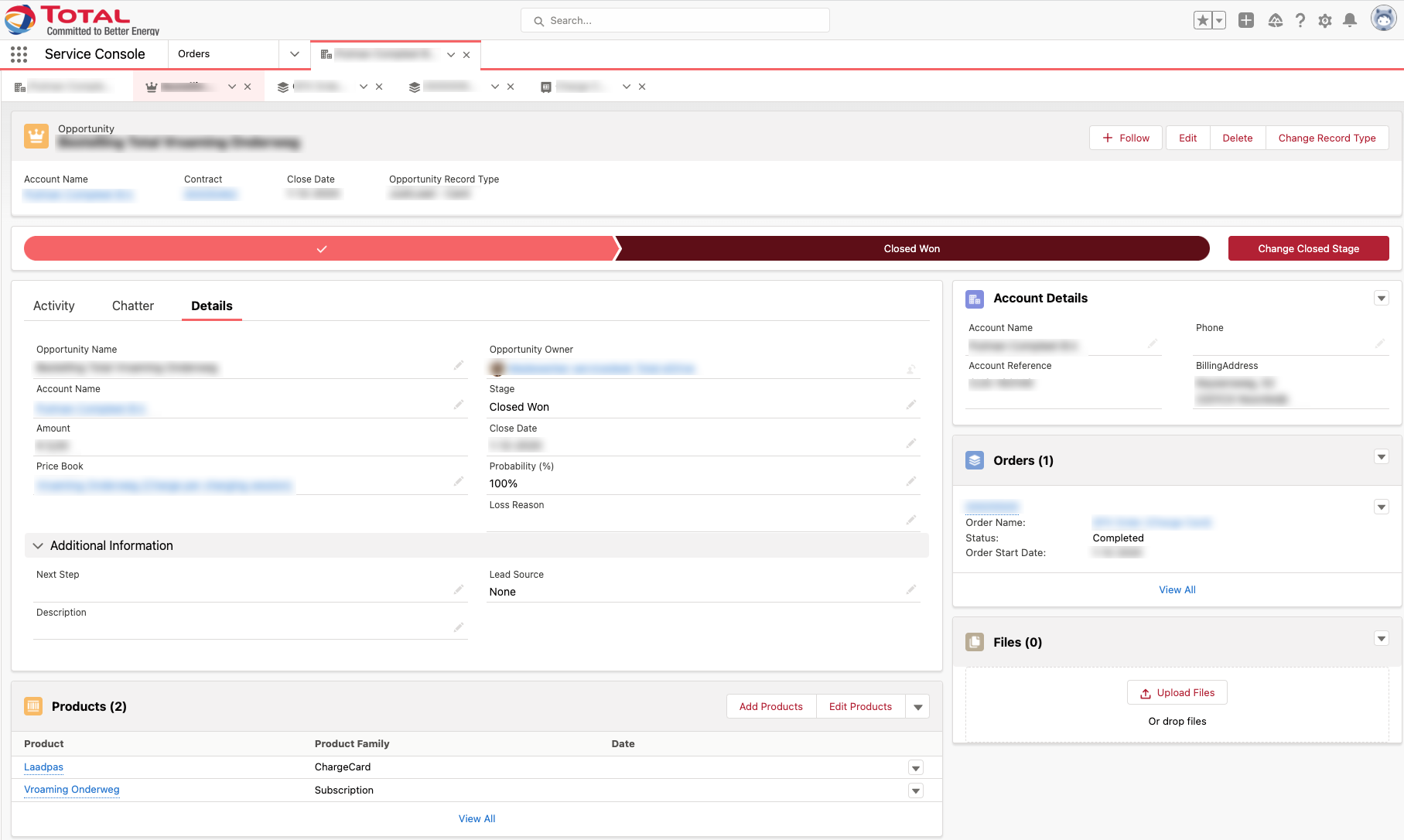Close the opportunity crown subtab
This screenshot has height=840, width=1404.
tap(248, 87)
